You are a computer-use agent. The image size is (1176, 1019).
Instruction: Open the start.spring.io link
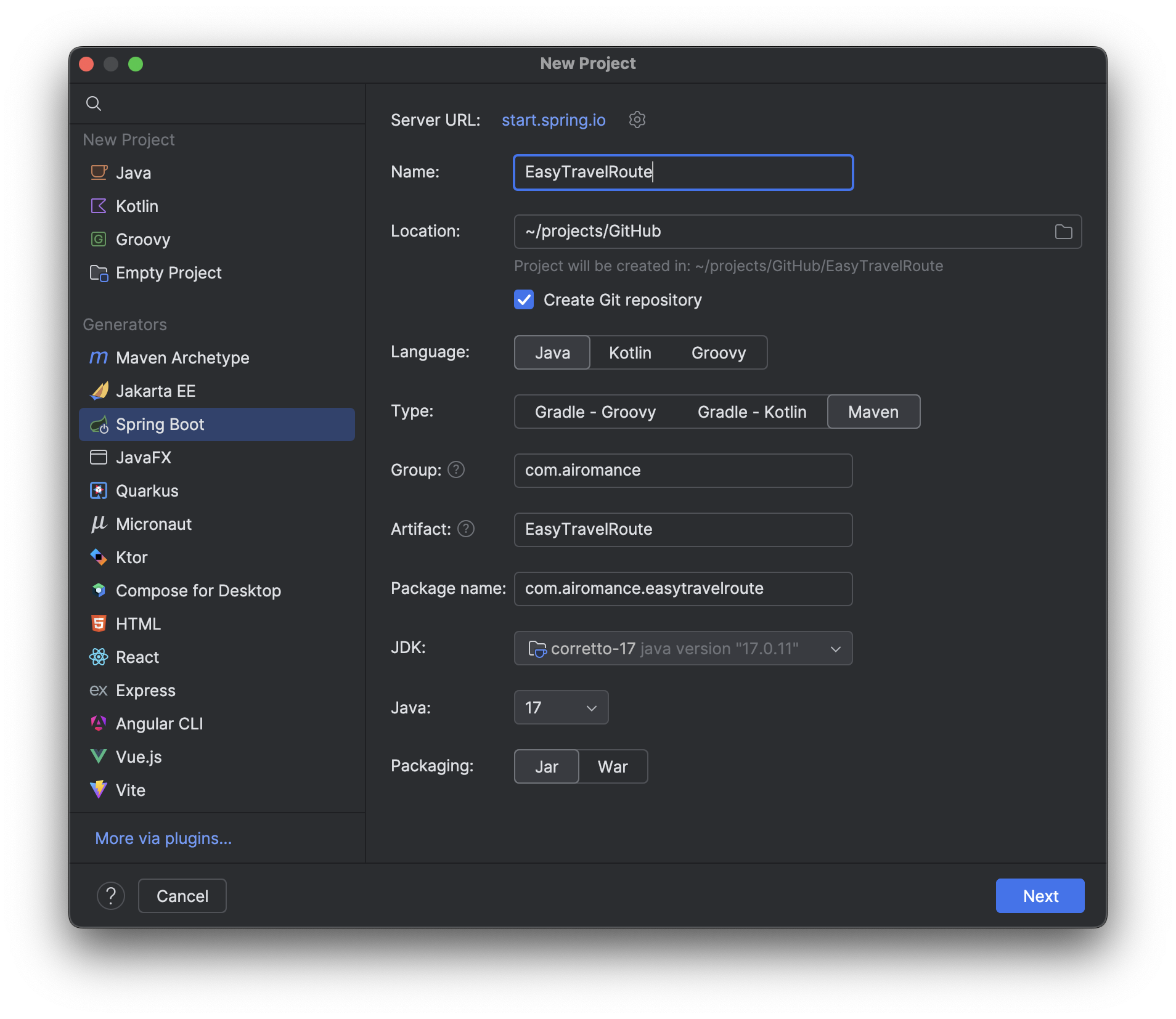click(x=553, y=120)
